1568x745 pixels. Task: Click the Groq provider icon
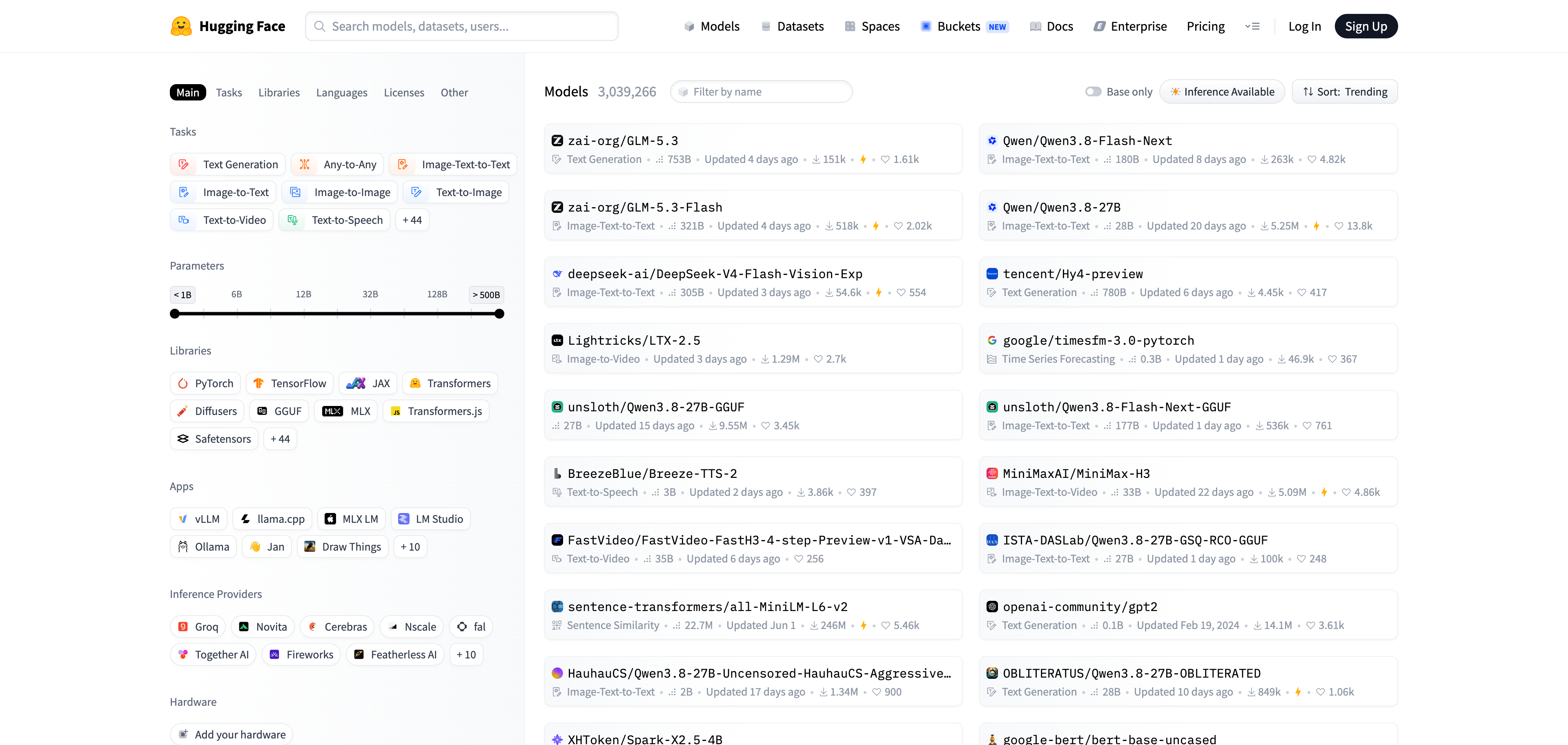point(183,627)
